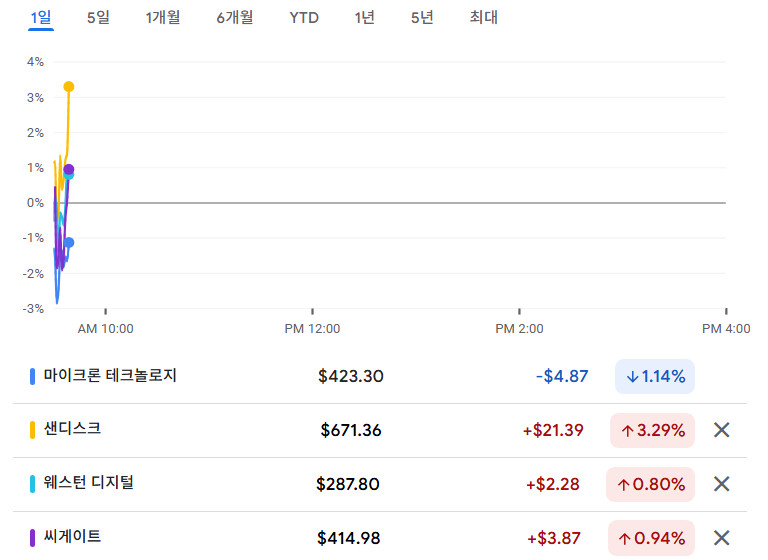The image size is (768, 560).
Task: Click the yellow 샌디스크 color marker
Action: coord(33,430)
